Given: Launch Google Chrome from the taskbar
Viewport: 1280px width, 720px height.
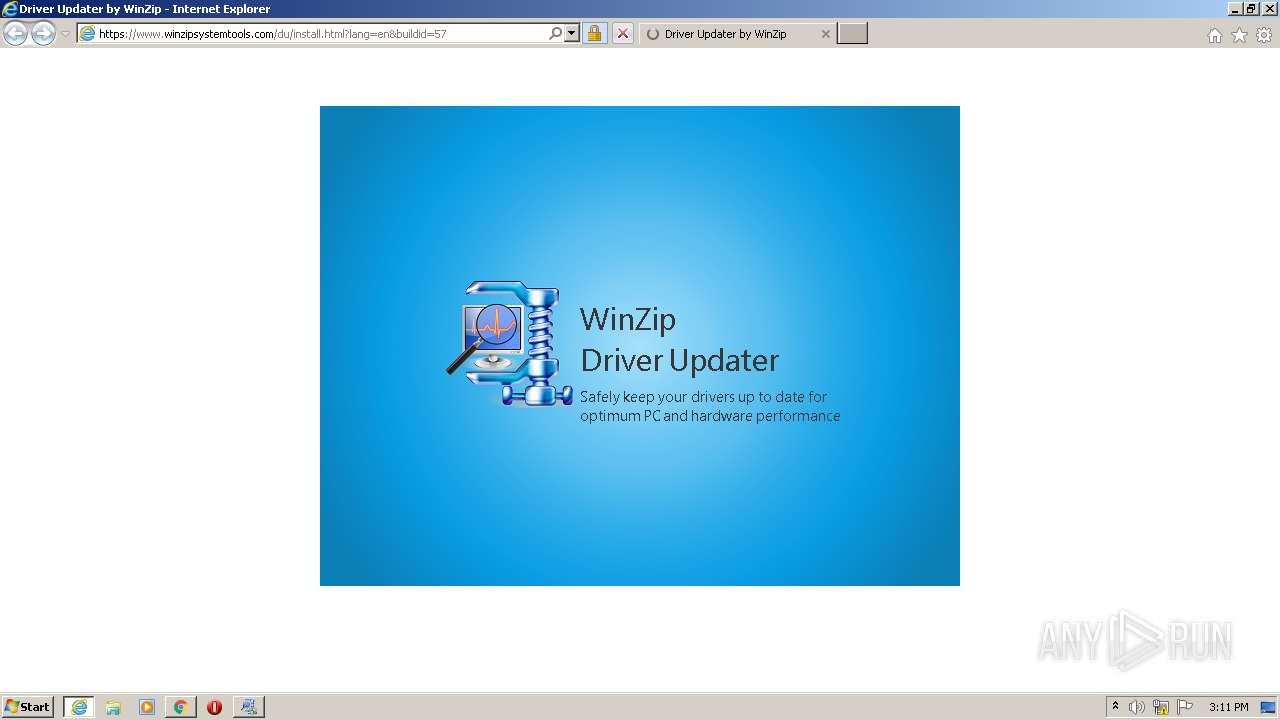Looking at the screenshot, I should pyautogui.click(x=180, y=707).
